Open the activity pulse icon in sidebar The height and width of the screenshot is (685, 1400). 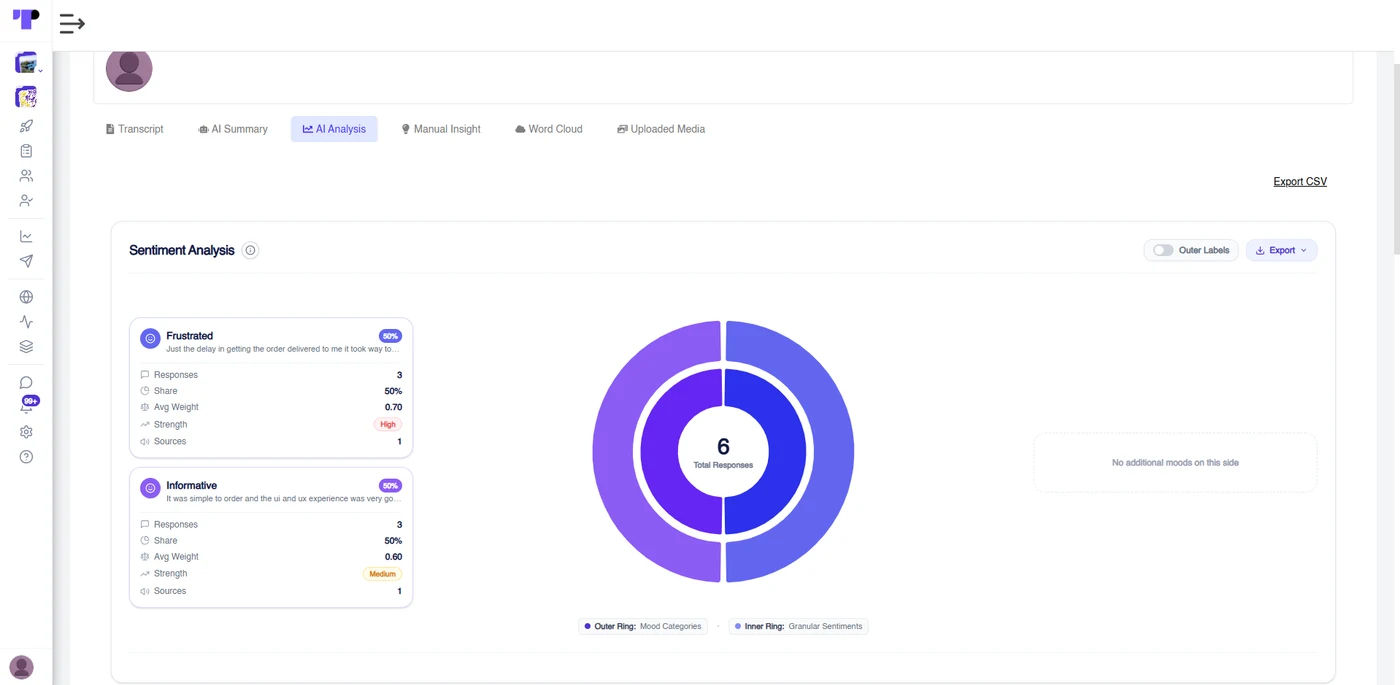26,322
